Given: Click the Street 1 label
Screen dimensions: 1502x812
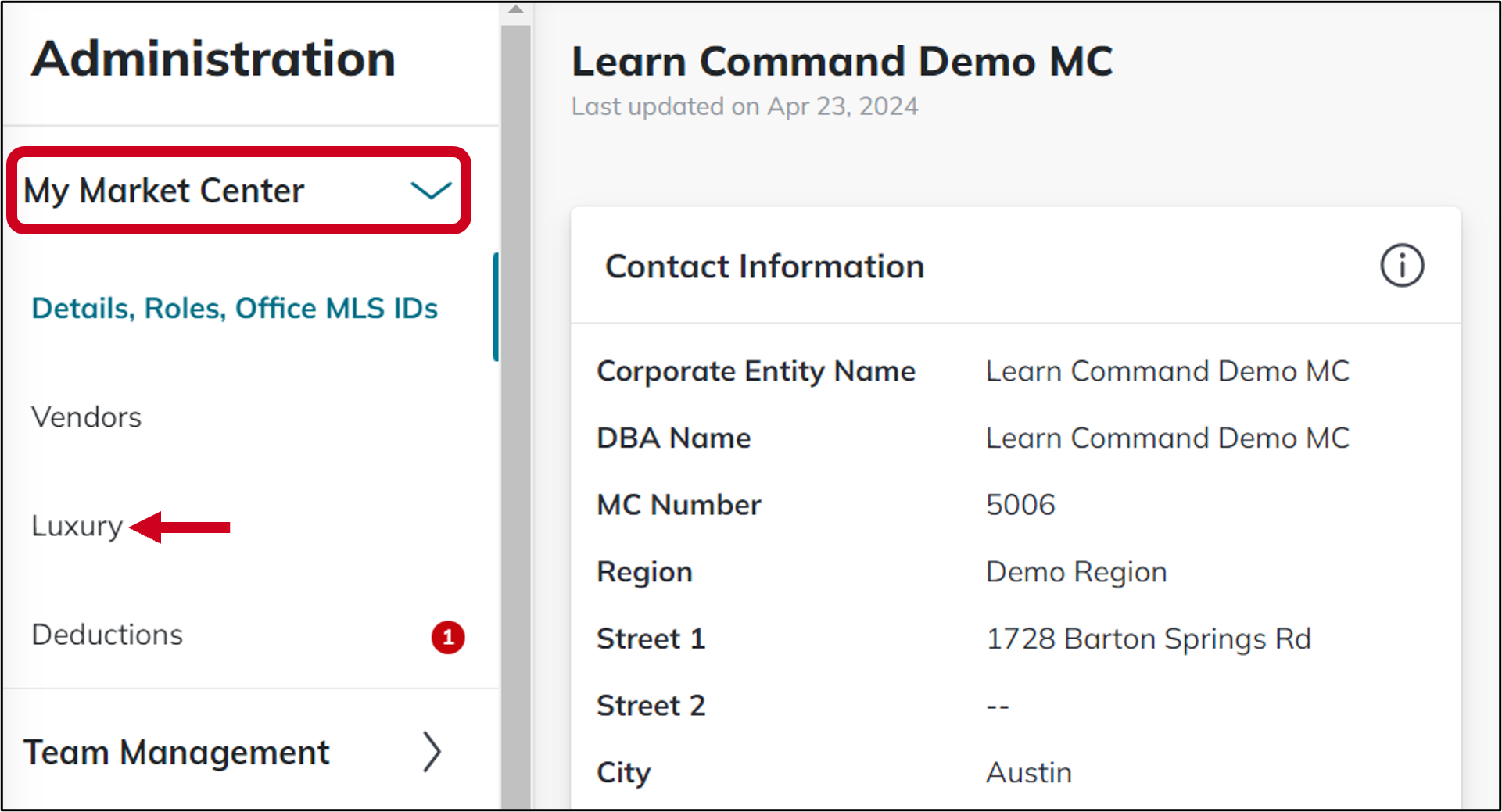Looking at the screenshot, I should click(651, 639).
